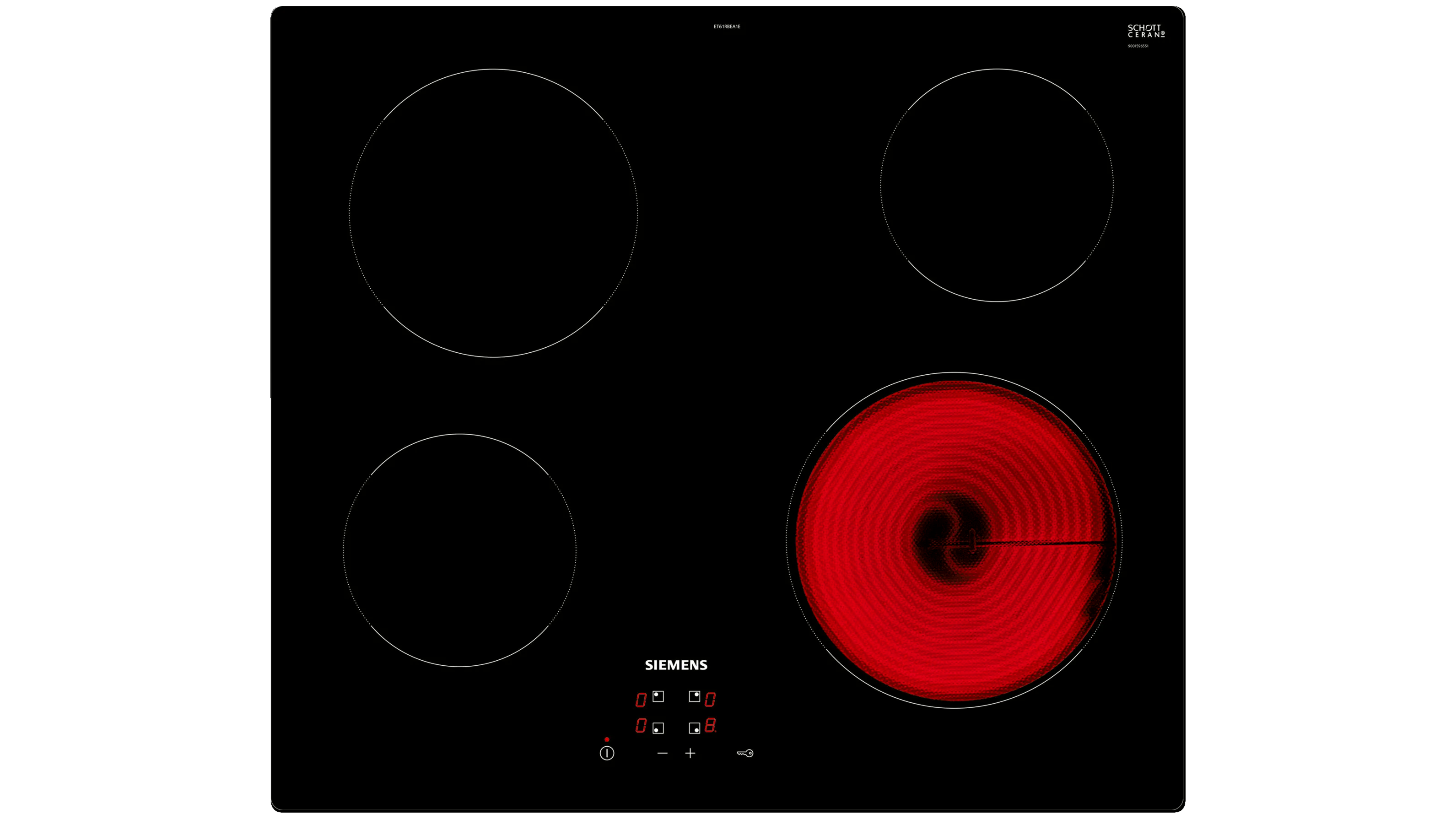Select the front-right hotplate selector square
Viewport: 1456px width, 819px height.
694,728
